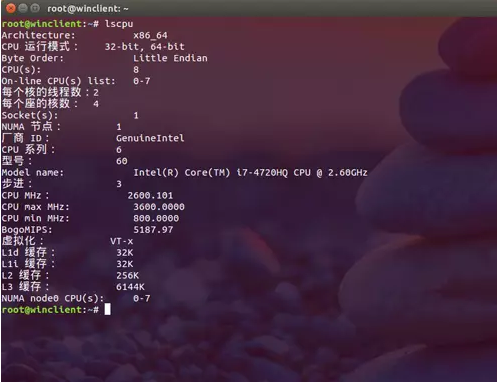Viewport: 497px width, 382px height.
Task: Click the '厂商 ID' label
Action: point(25,138)
